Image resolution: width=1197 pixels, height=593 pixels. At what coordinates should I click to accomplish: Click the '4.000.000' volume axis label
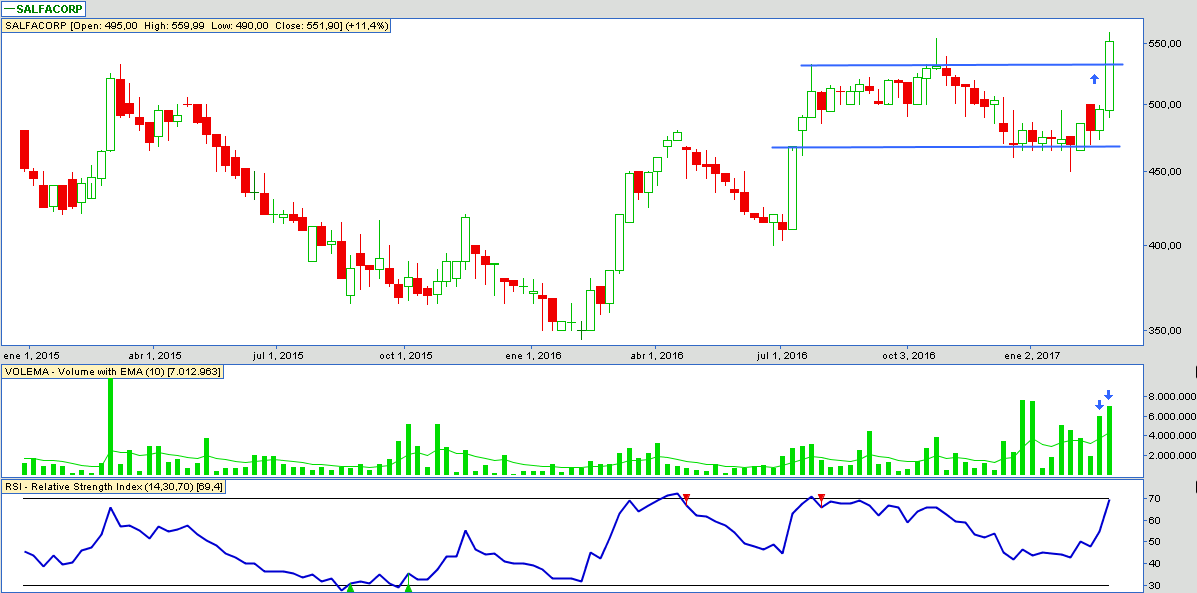point(1170,437)
